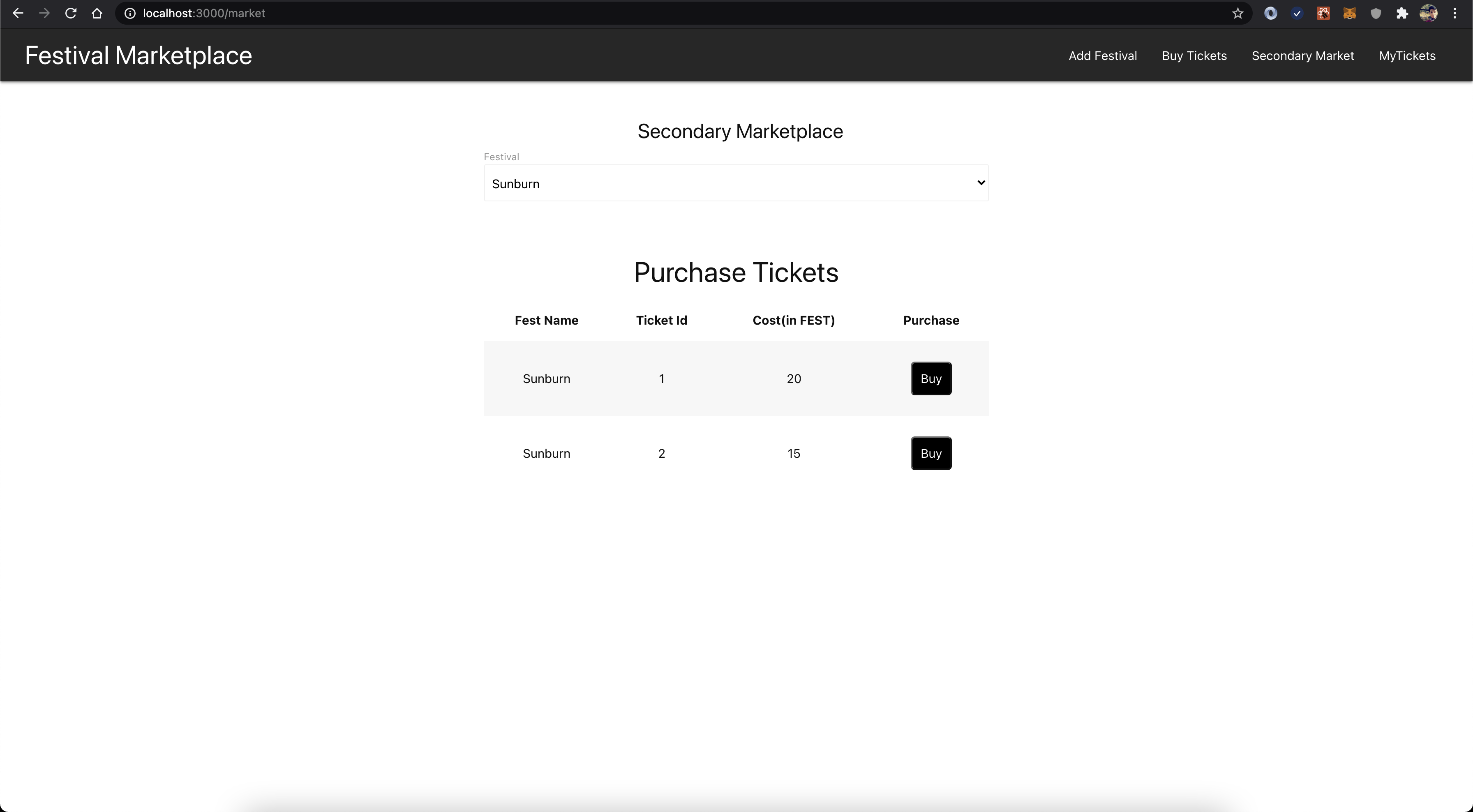The width and height of the screenshot is (1473, 812).
Task: Click the blue checkmark extension icon
Action: coord(1297,13)
